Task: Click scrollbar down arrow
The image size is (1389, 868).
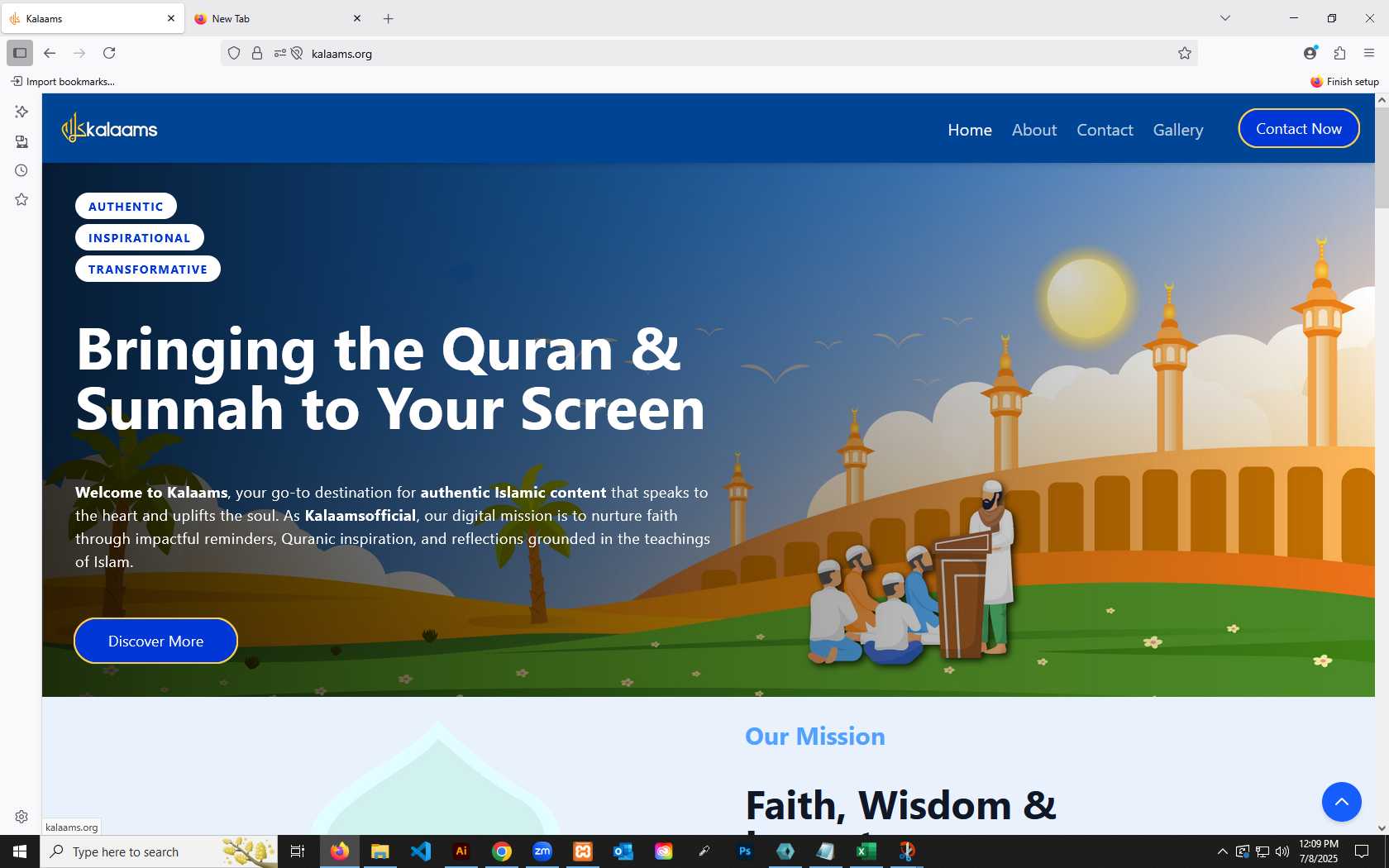Action: [x=1382, y=827]
